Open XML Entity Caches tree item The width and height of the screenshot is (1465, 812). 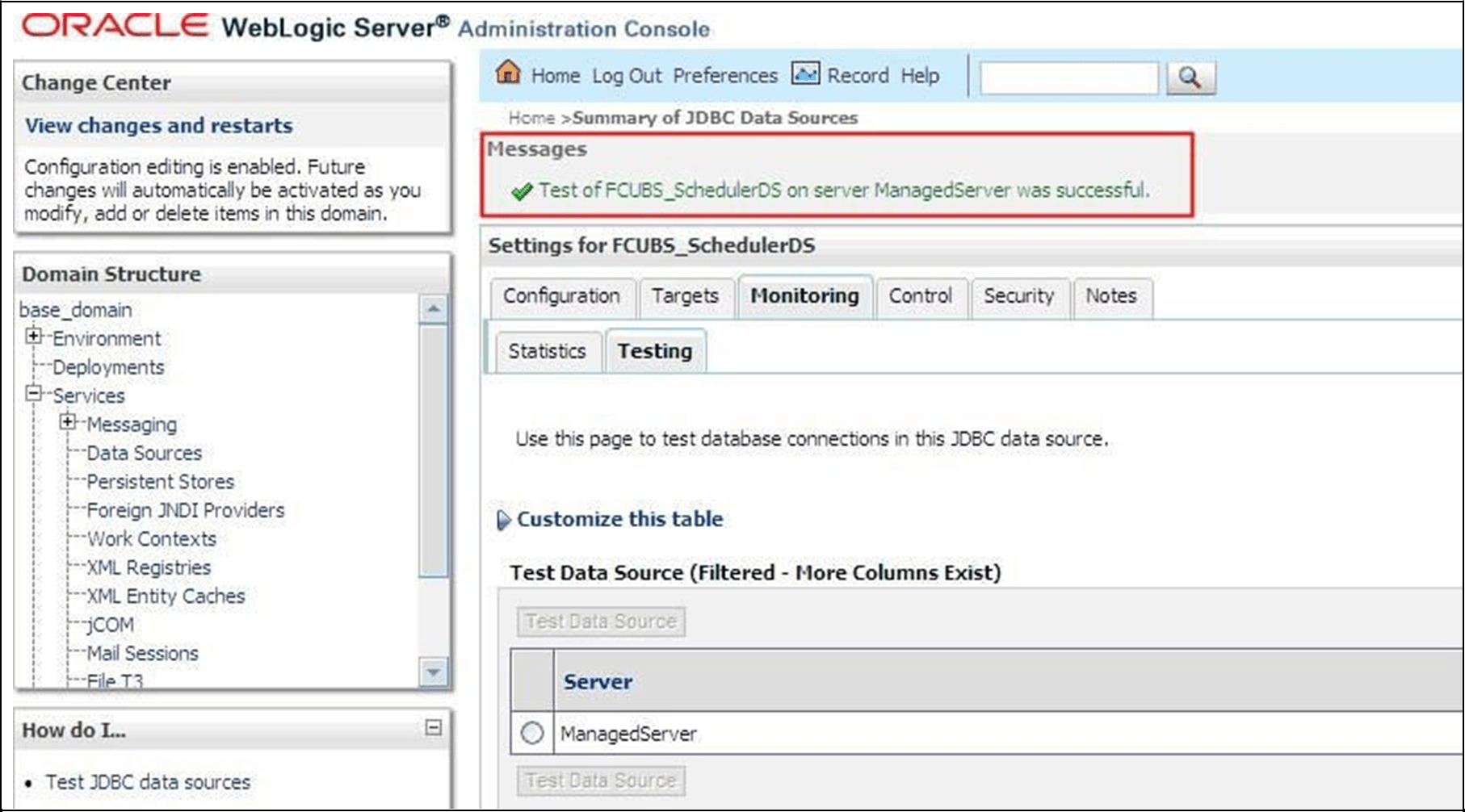click(166, 596)
